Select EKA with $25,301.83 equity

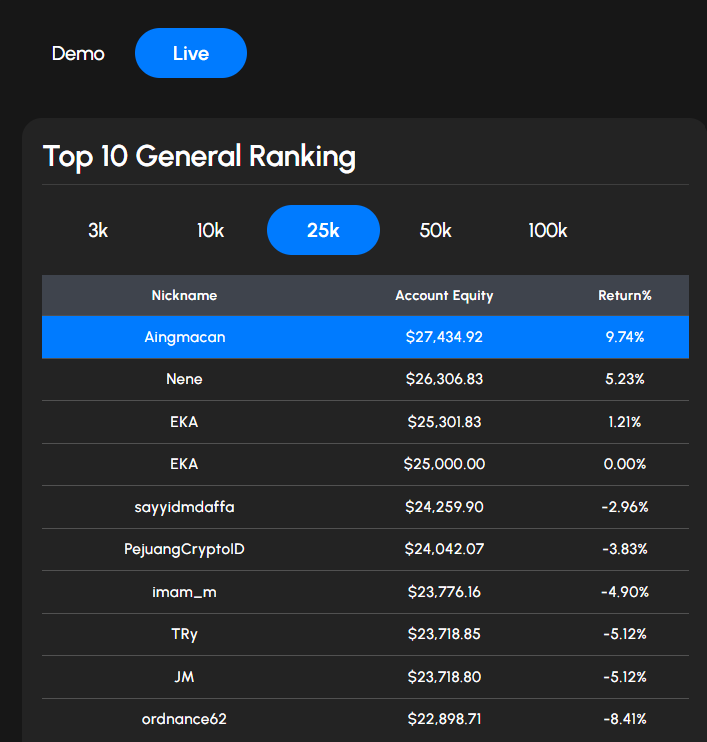184,422
